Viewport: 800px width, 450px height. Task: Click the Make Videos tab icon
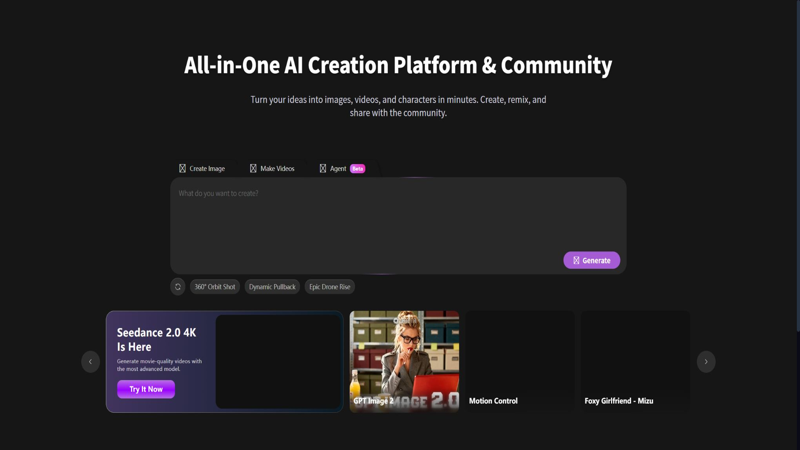tap(253, 168)
